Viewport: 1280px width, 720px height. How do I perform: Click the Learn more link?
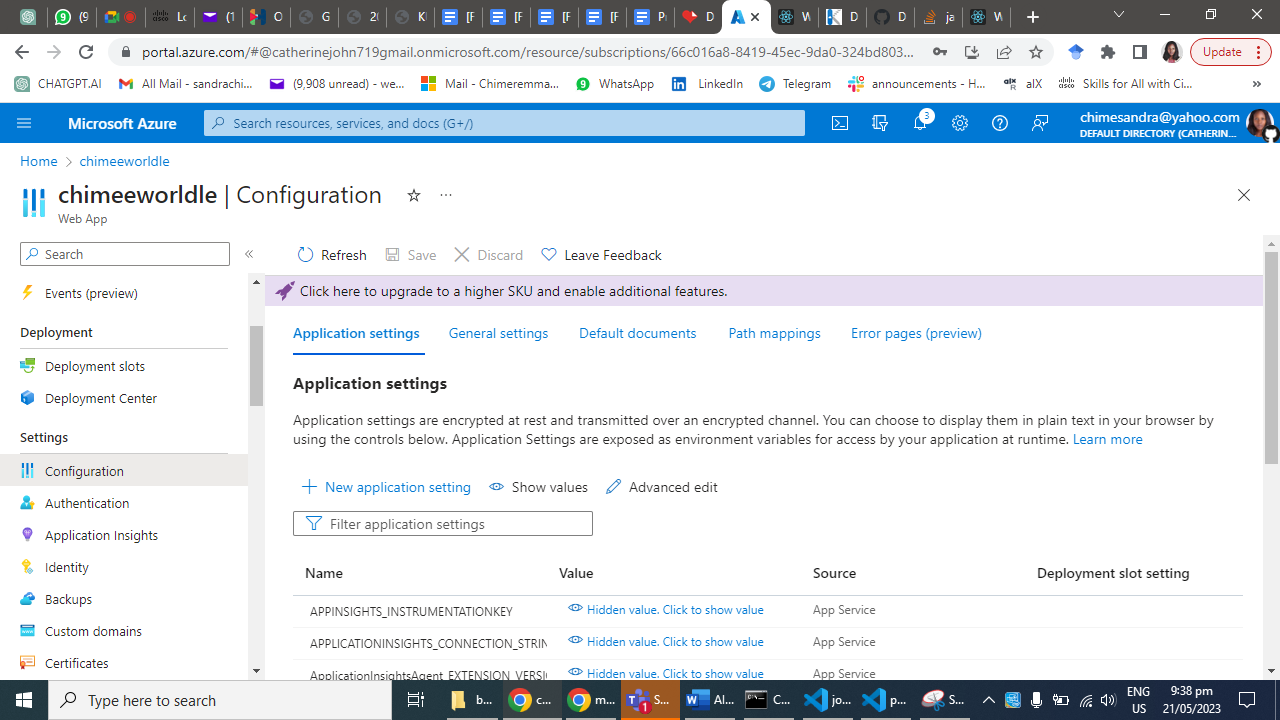click(1107, 439)
